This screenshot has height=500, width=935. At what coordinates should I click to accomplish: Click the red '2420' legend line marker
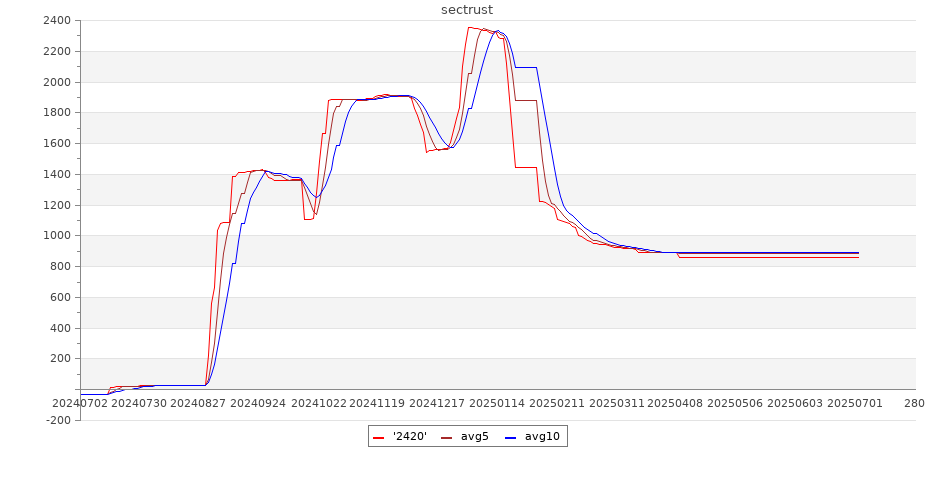pyautogui.click(x=379, y=437)
